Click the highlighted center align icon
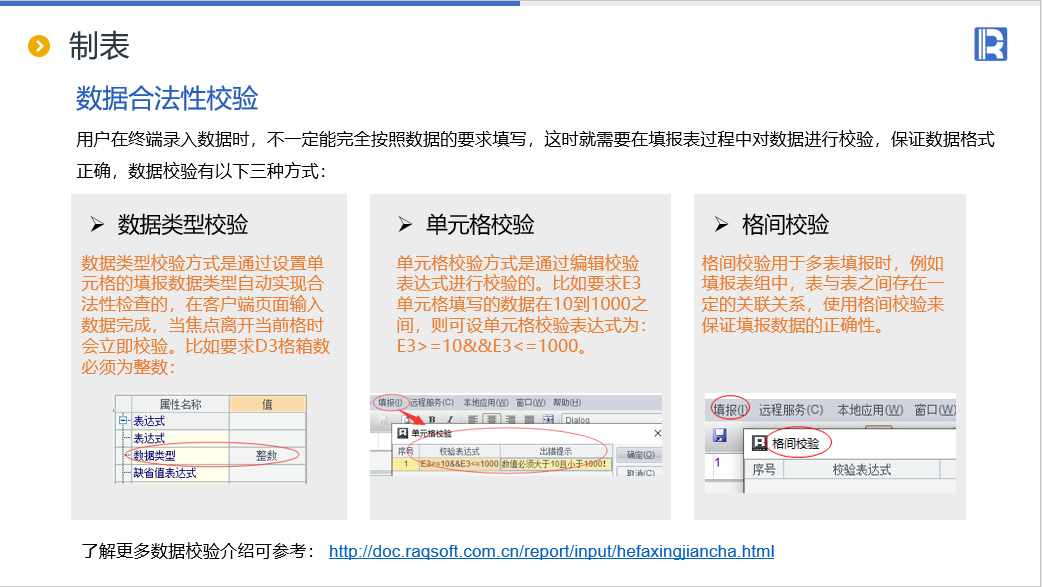 [x=492, y=419]
